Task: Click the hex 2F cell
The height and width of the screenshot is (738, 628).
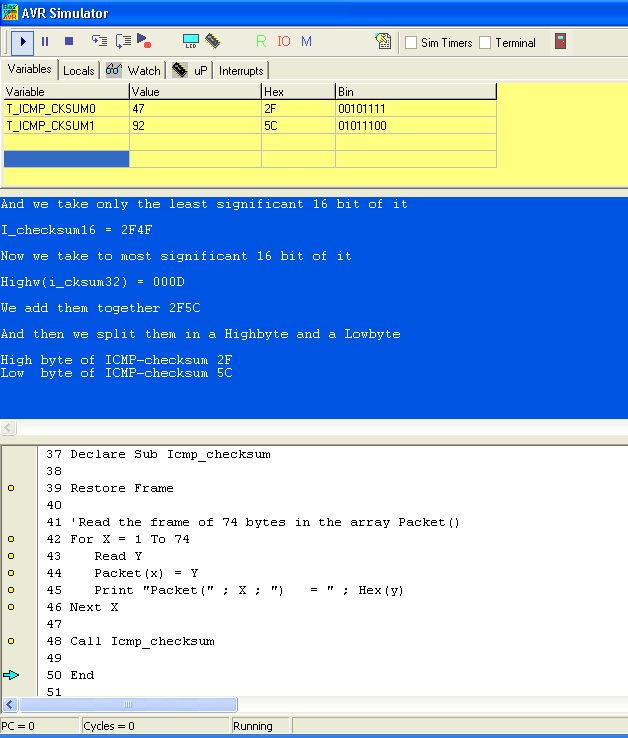Action: coord(298,109)
